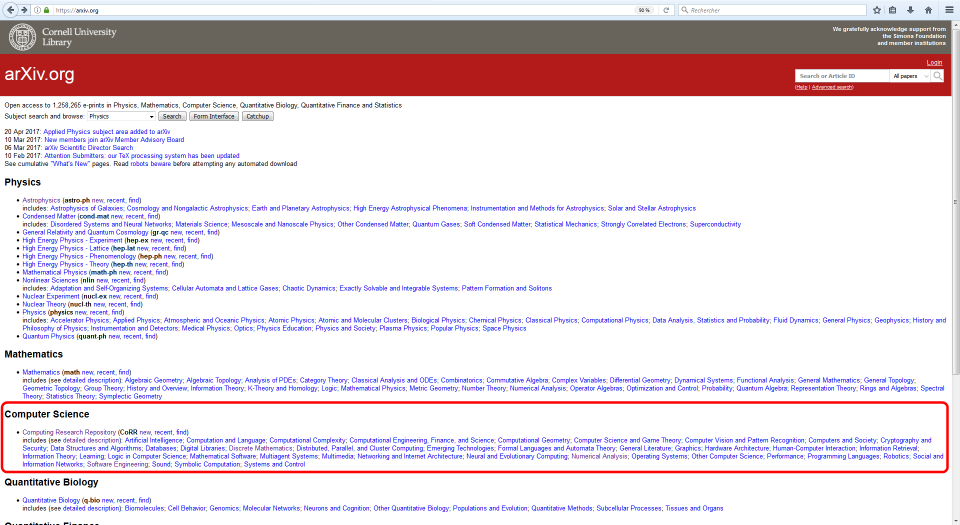Open the Quantum Physics link

tap(48, 336)
